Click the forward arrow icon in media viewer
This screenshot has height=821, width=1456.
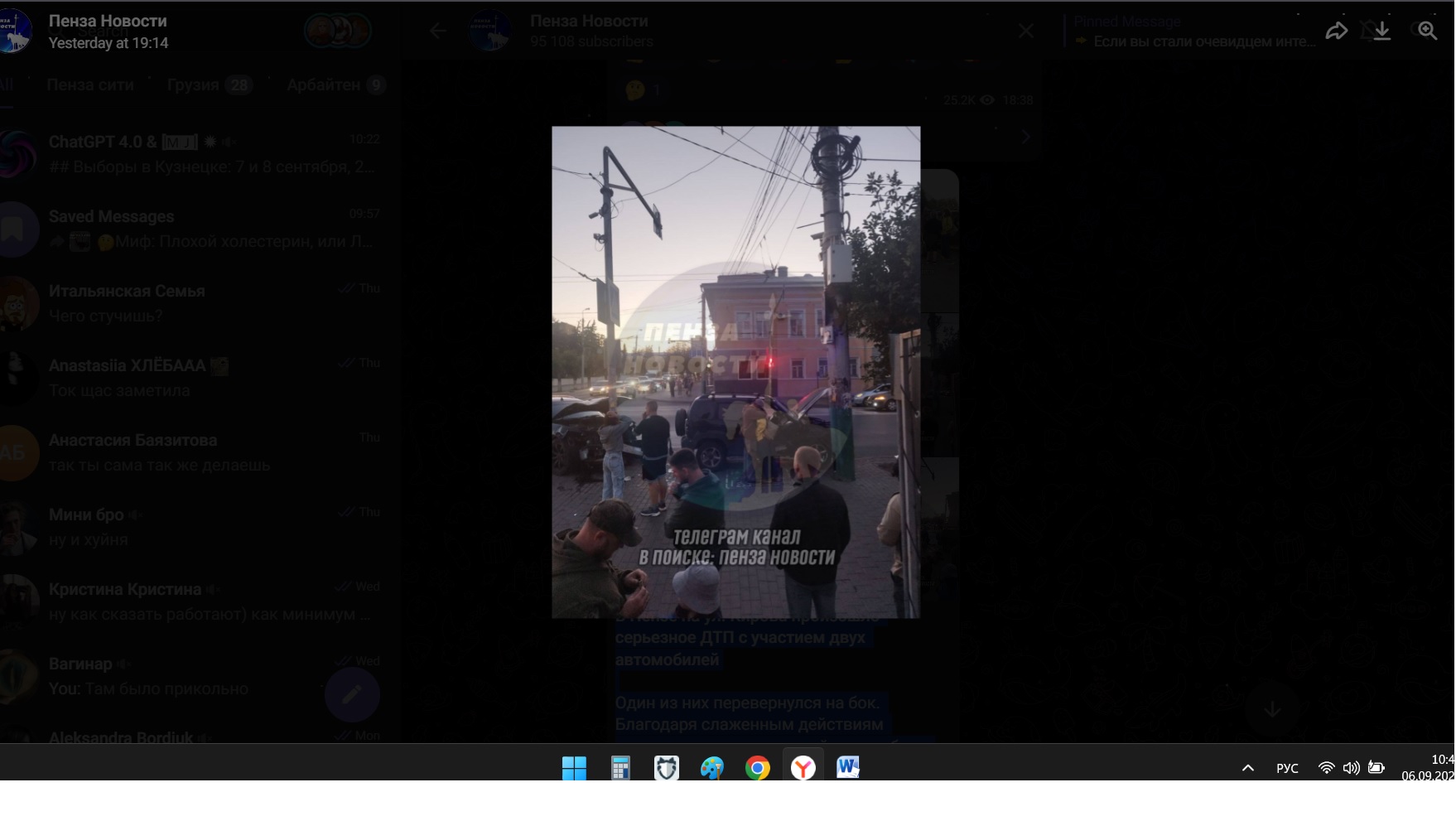click(1336, 31)
